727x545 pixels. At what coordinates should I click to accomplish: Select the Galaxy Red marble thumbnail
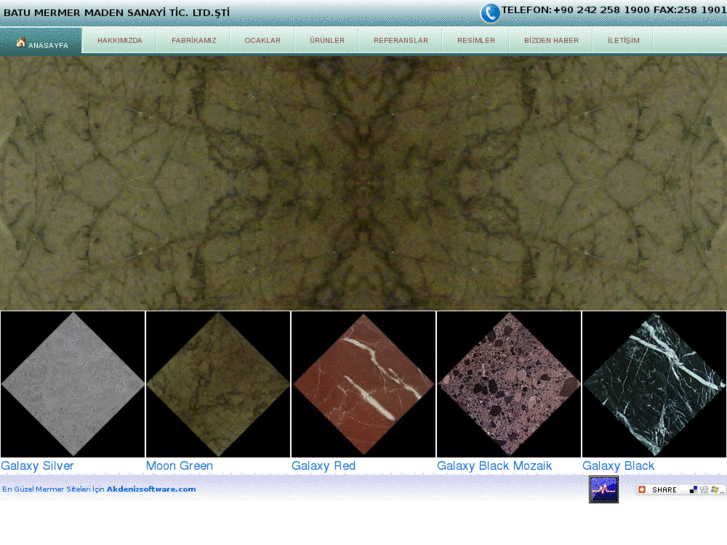coord(363,384)
